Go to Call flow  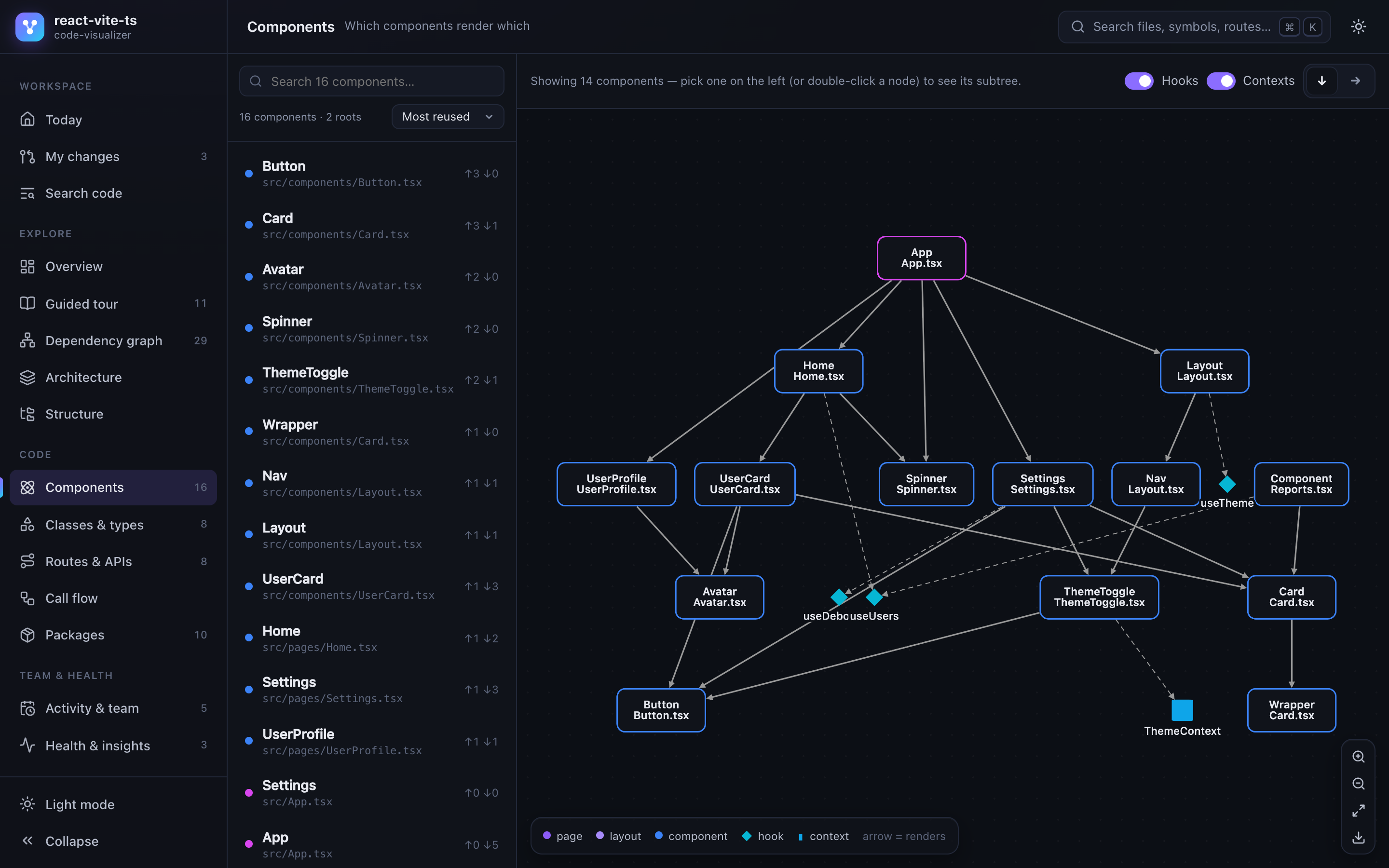114,598
